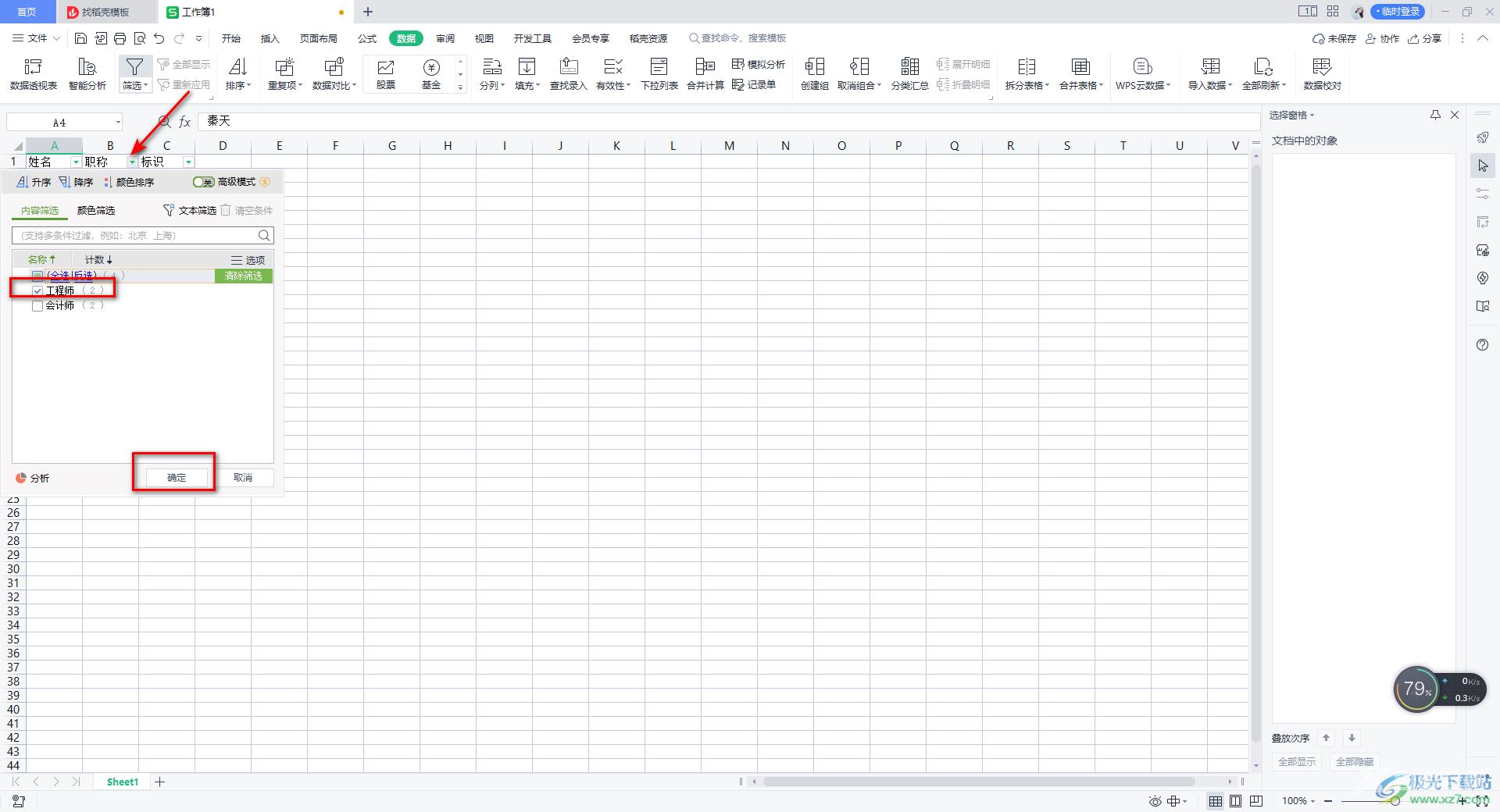
Task: Open 合并表格 merge tables tool
Action: point(1081,74)
